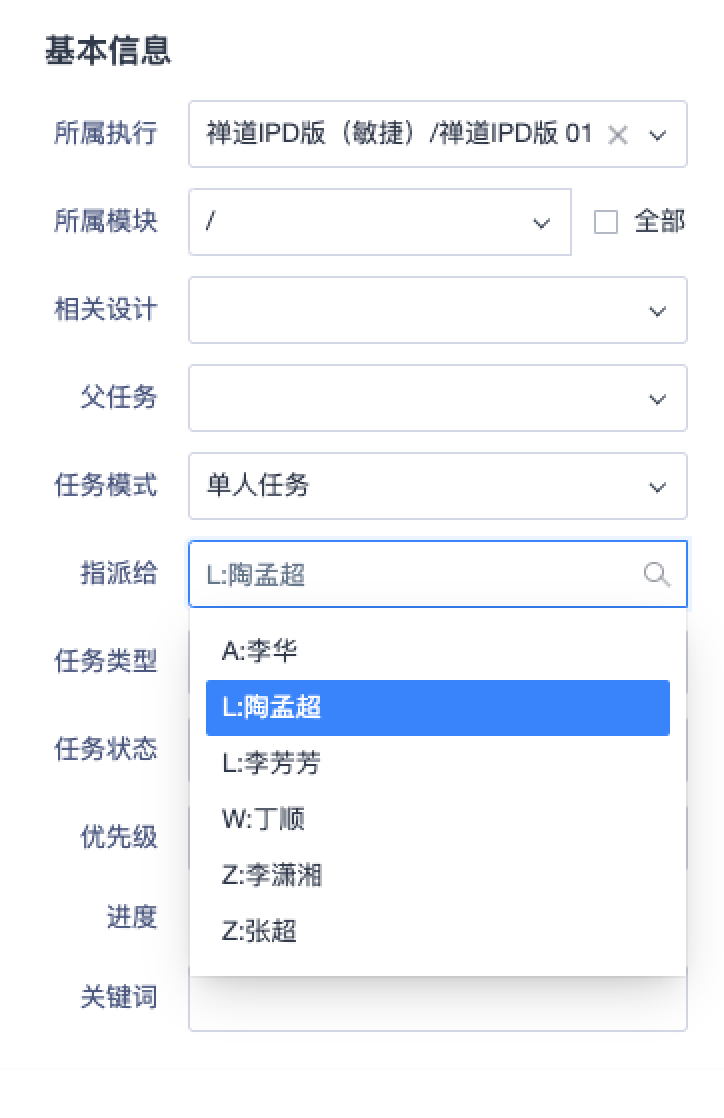
Task: Click the 禅道IPD版 execution select field
Action: (437, 134)
